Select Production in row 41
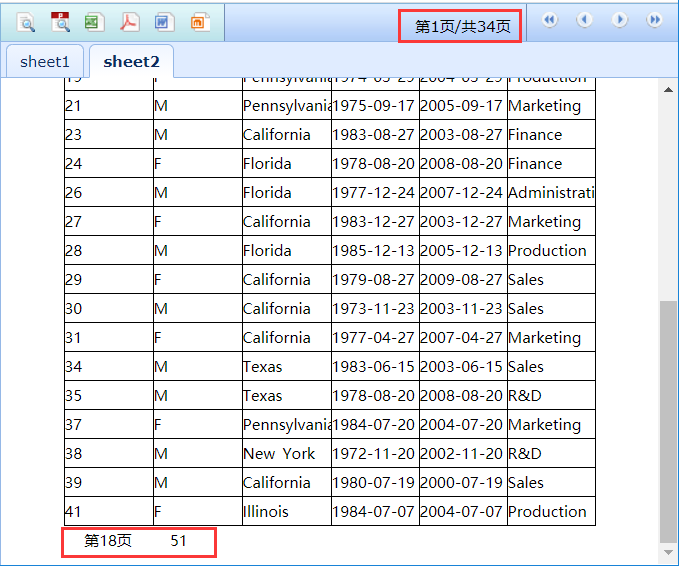This screenshot has height=566, width=679. click(551, 511)
